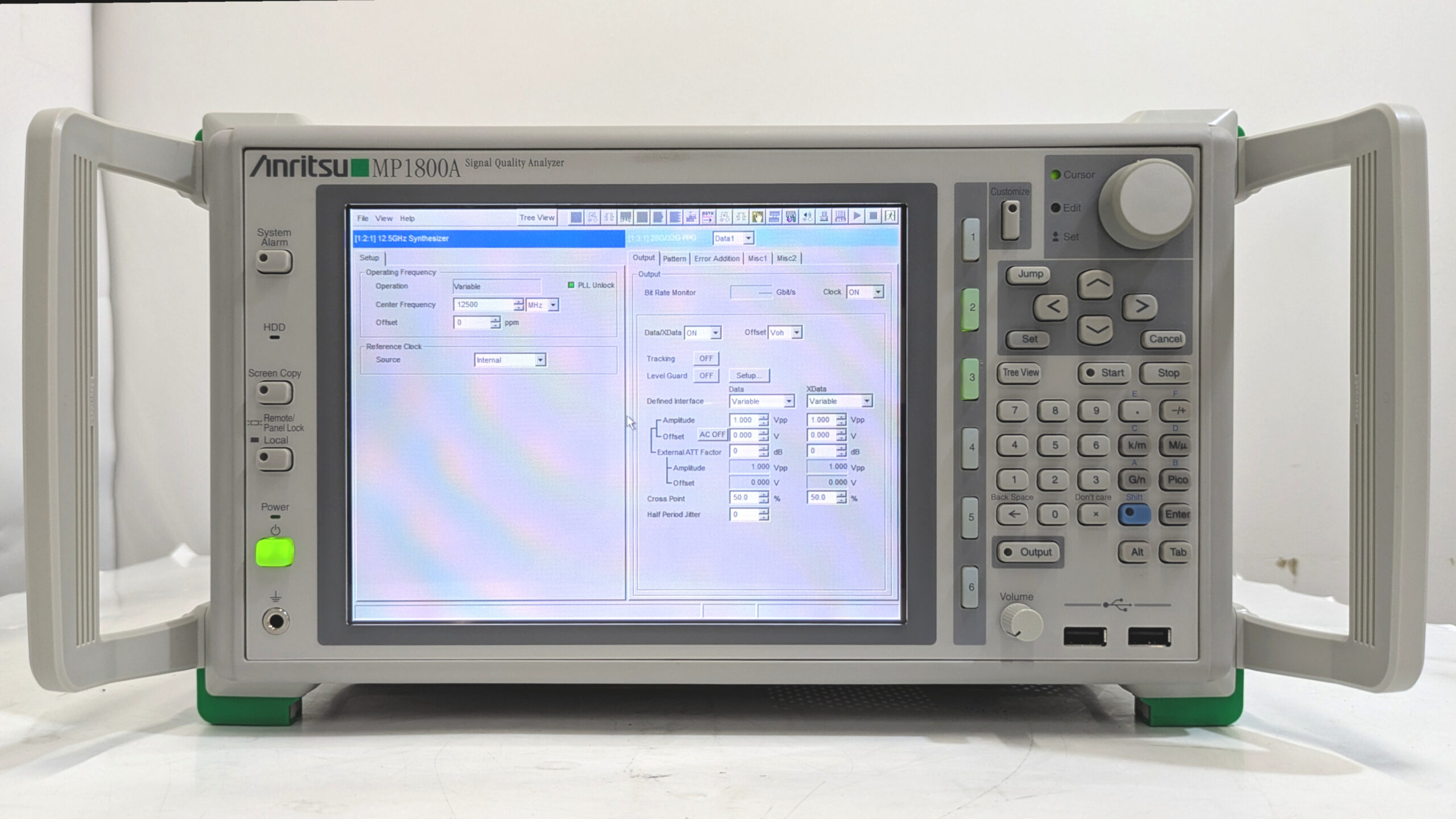Click the DATA arrow toolbar icon
This screenshot has height=819, width=1456.
[708, 217]
